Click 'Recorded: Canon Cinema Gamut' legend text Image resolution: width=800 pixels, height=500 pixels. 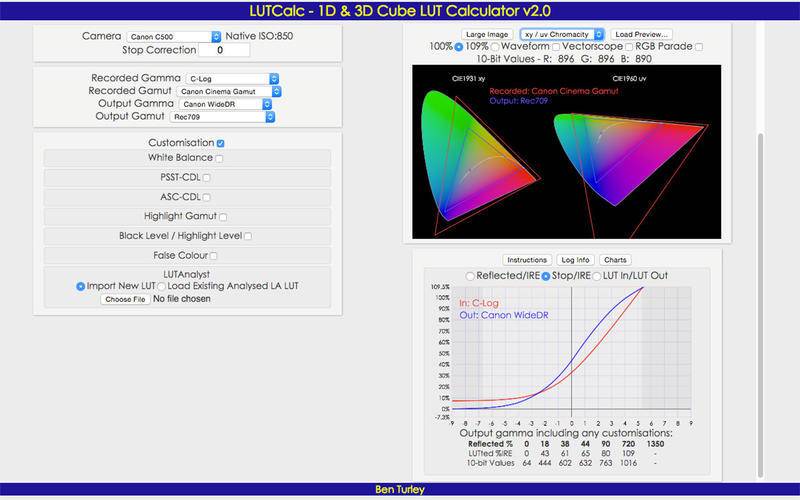coord(554,91)
